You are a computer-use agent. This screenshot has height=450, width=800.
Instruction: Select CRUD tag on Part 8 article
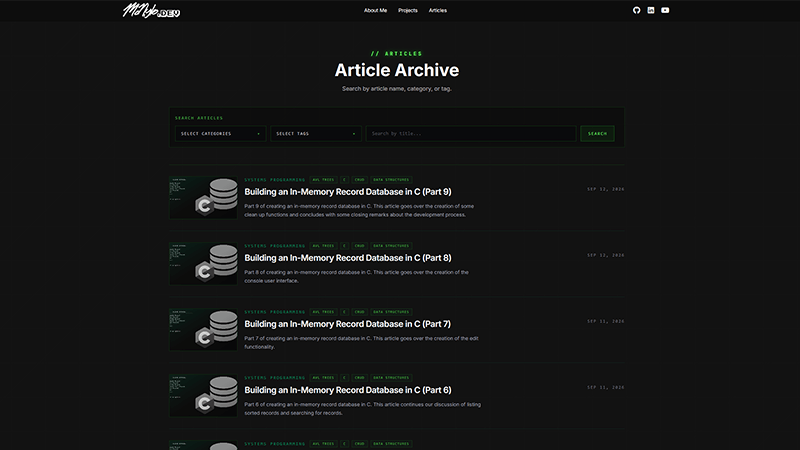click(x=360, y=246)
